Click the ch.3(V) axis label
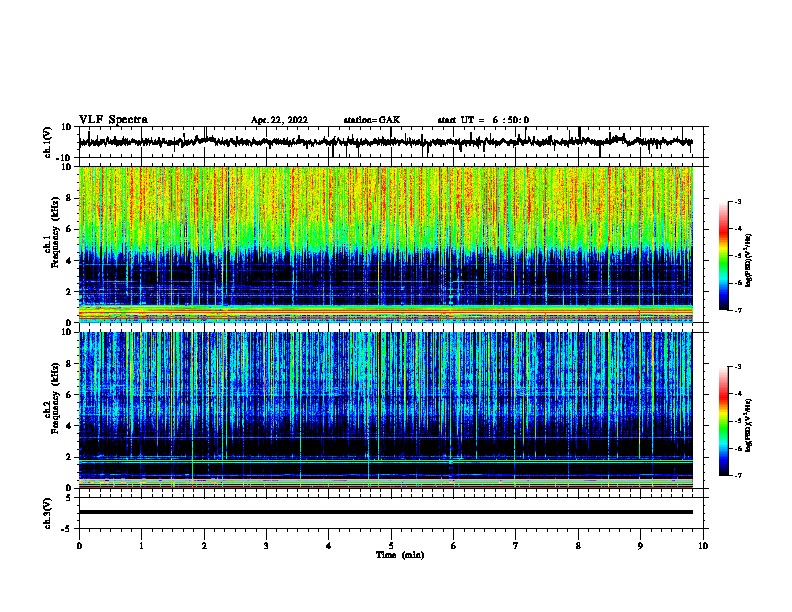Viewport: 792px width, 612px height. click(x=48, y=513)
